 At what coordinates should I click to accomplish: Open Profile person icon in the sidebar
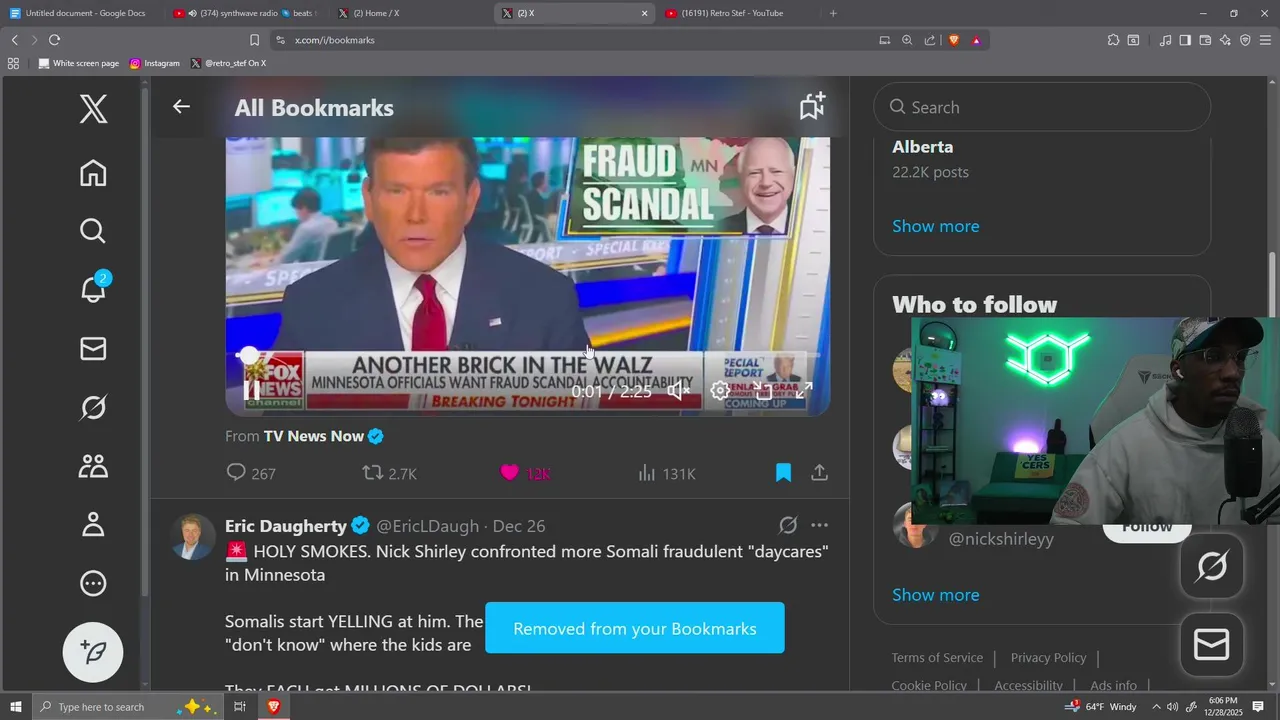pyautogui.click(x=93, y=524)
